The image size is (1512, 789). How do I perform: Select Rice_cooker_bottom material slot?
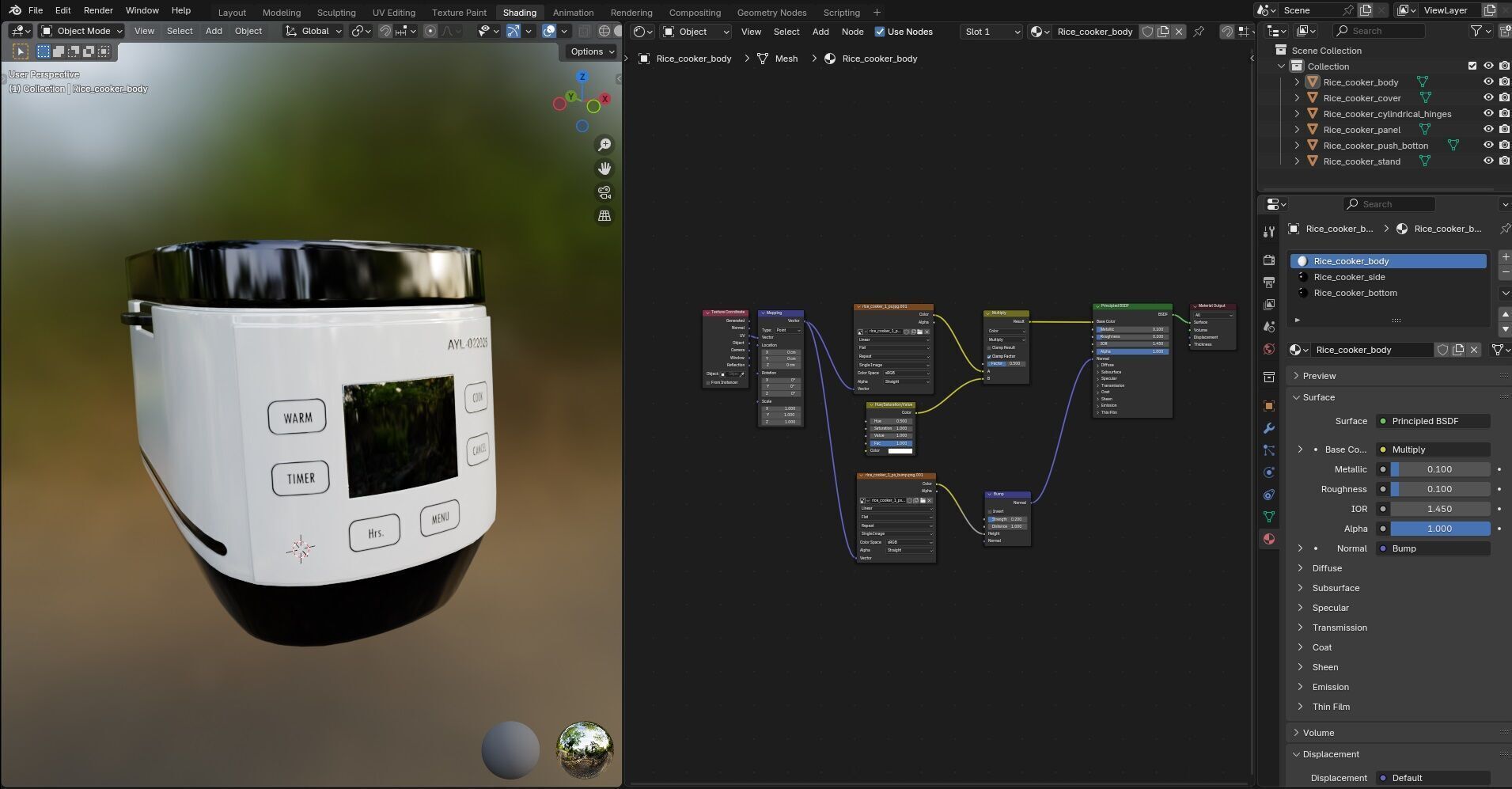1389,293
